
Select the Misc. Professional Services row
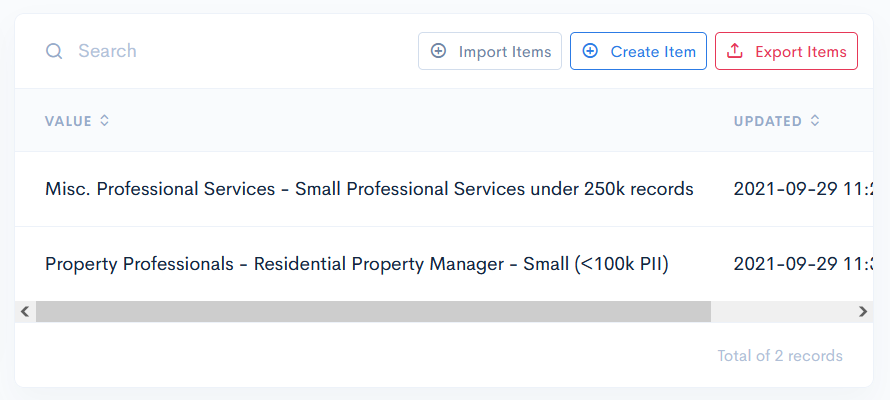pyautogui.click(x=369, y=189)
